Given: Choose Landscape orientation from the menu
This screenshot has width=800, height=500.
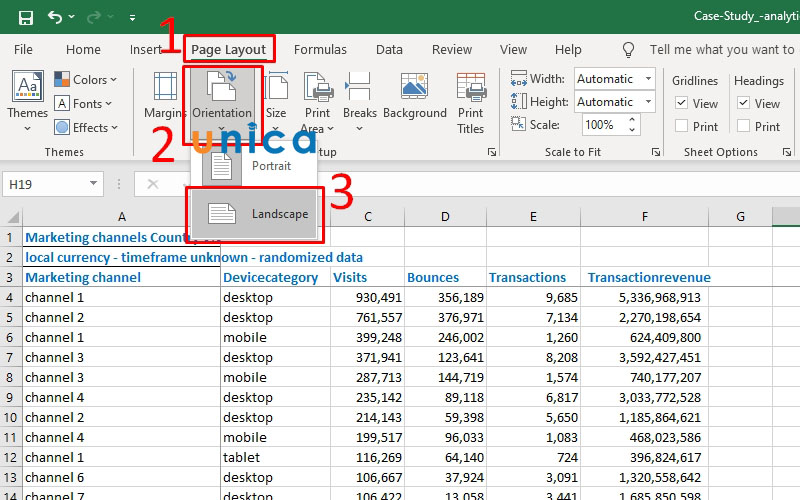Looking at the screenshot, I should click(x=254, y=214).
